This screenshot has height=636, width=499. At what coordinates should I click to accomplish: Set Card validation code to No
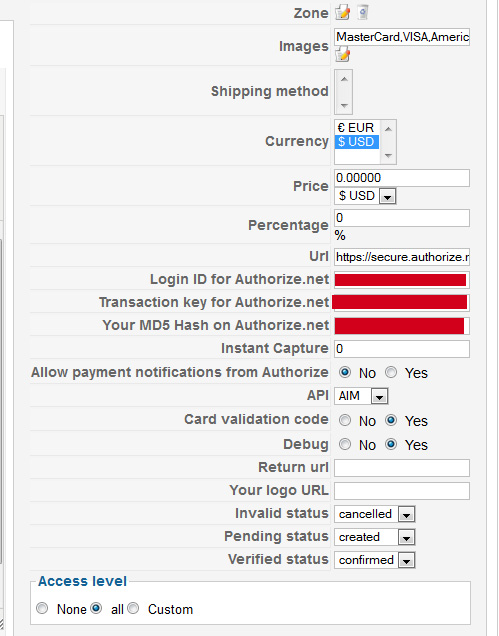345,420
